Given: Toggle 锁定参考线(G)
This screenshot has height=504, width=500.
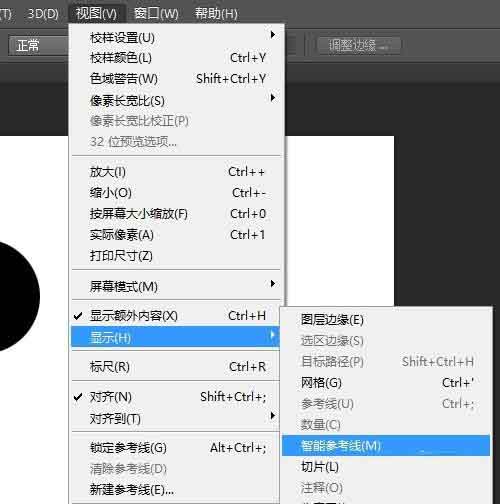Looking at the screenshot, I should (x=176, y=448).
